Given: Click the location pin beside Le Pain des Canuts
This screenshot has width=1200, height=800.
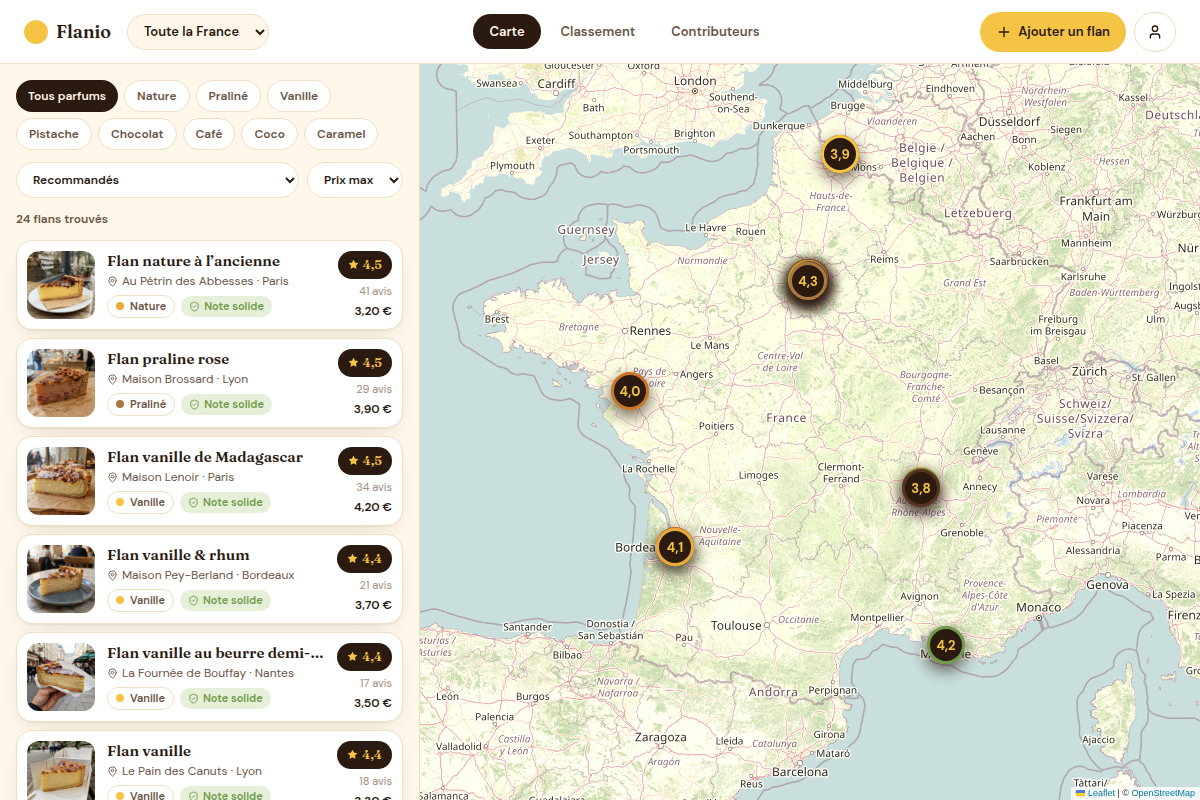Looking at the screenshot, I should click(113, 772).
